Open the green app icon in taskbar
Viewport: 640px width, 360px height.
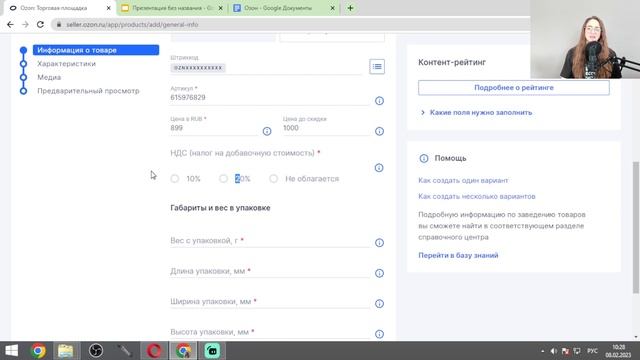212,351
